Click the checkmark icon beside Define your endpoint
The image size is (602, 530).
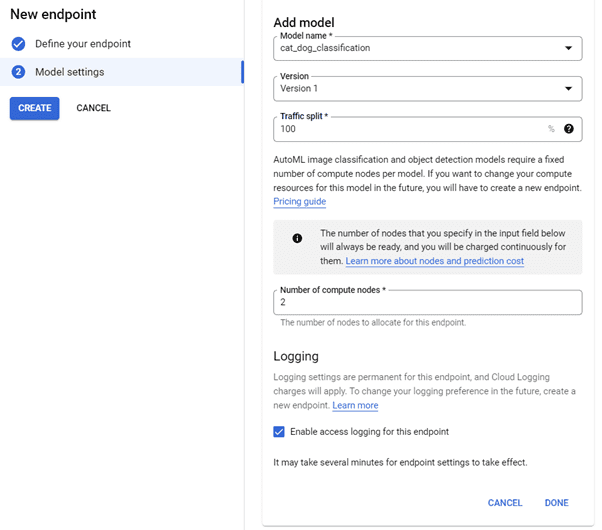18,44
